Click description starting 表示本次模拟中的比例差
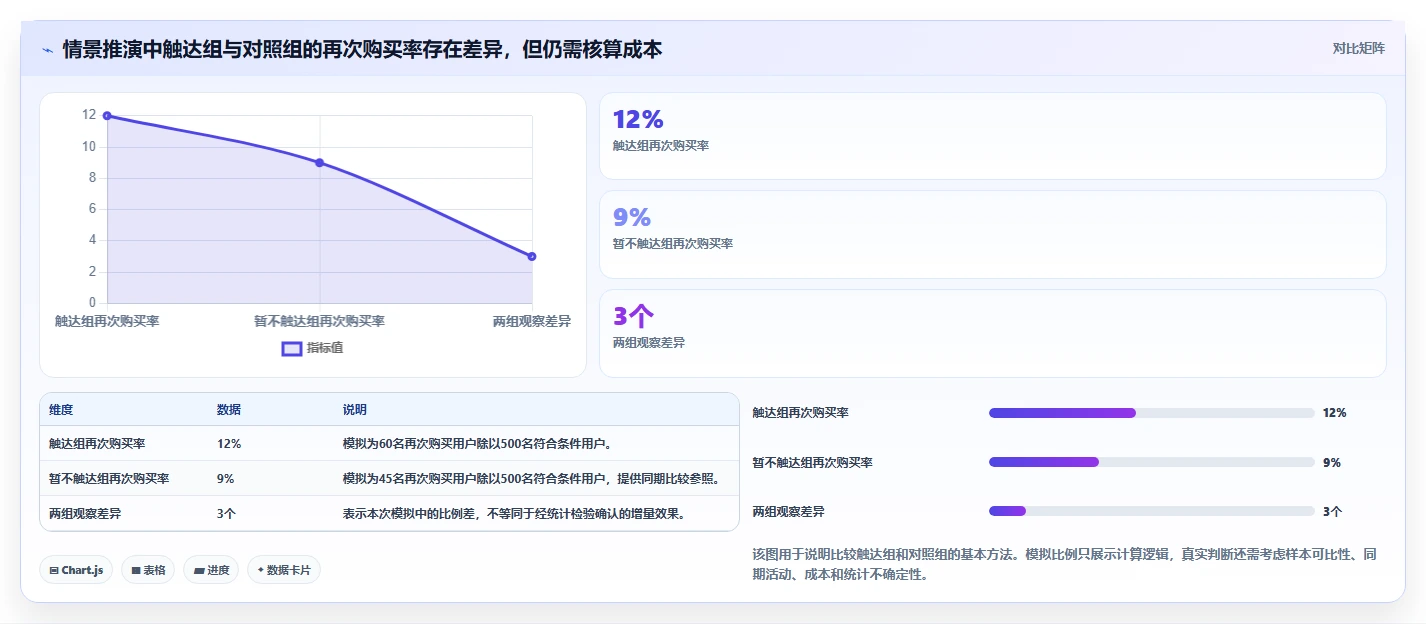1426x624 pixels. tap(514, 513)
